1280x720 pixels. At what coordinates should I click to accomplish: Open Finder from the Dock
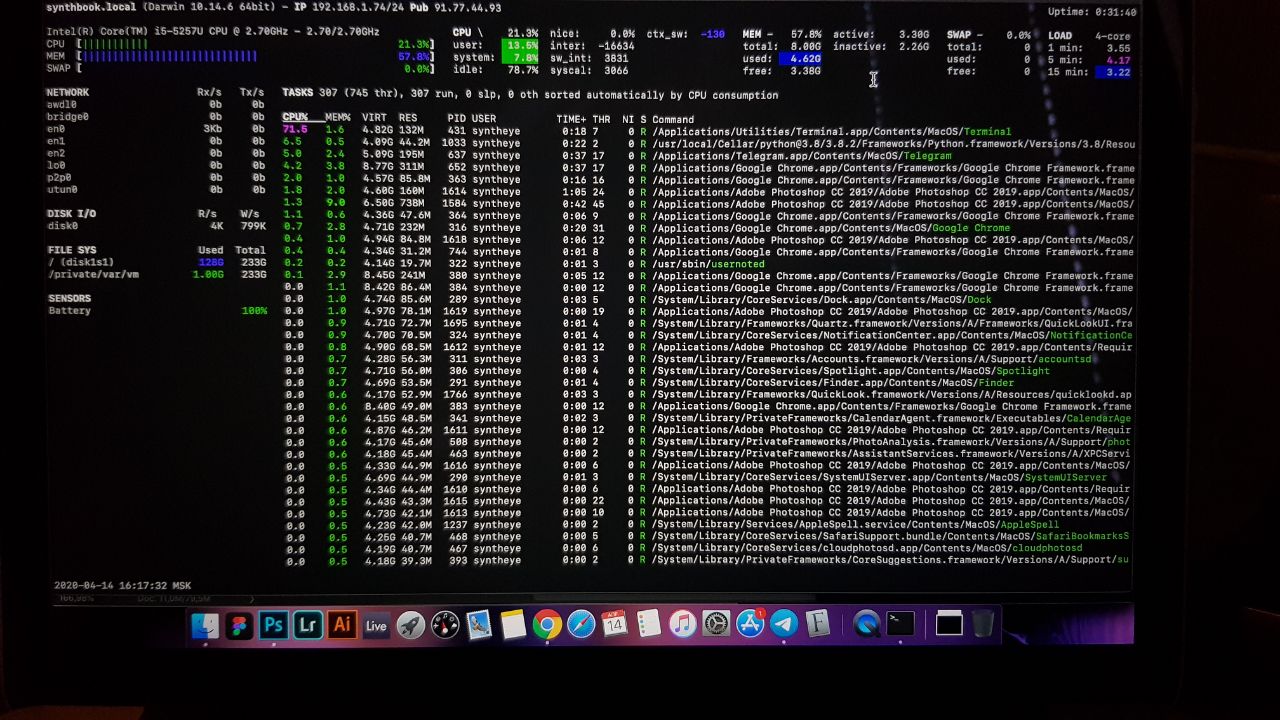(204, 626)
